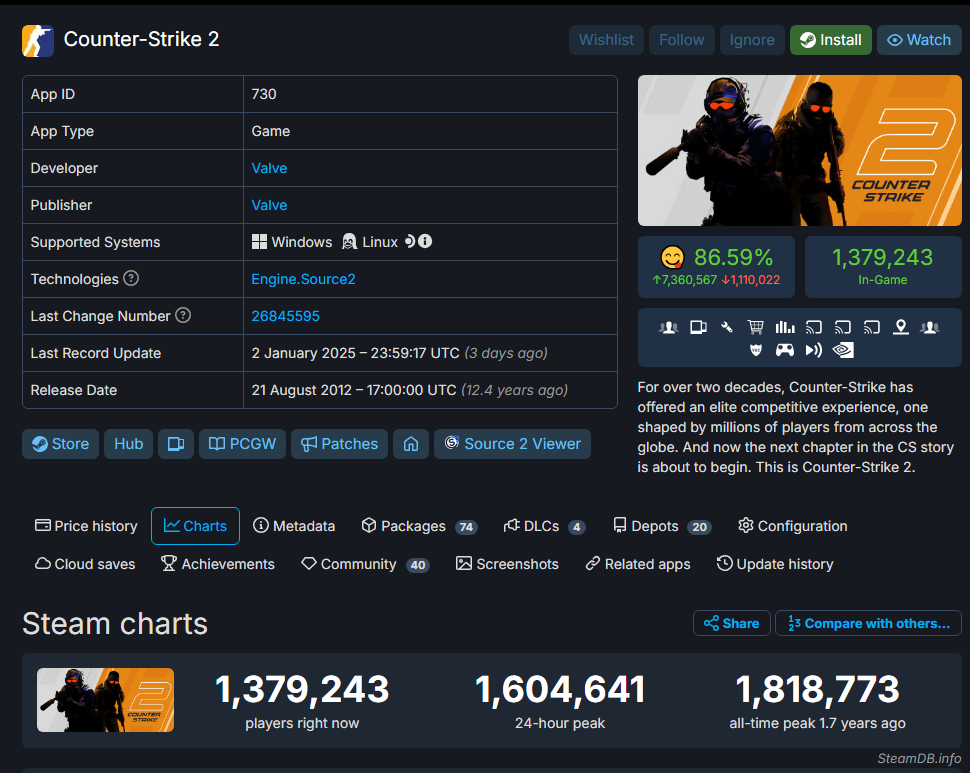Click the Watch button
This screenshot has height=773, width=970.
click(919, 40)
